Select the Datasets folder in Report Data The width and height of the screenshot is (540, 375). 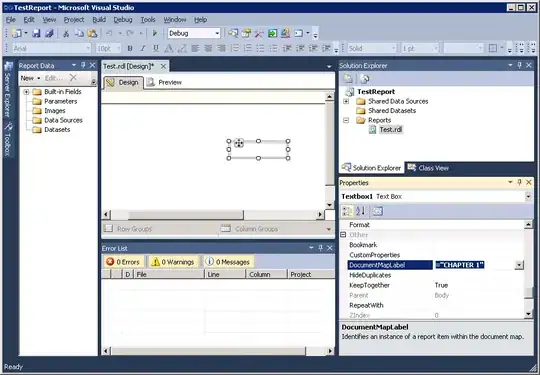52,130
